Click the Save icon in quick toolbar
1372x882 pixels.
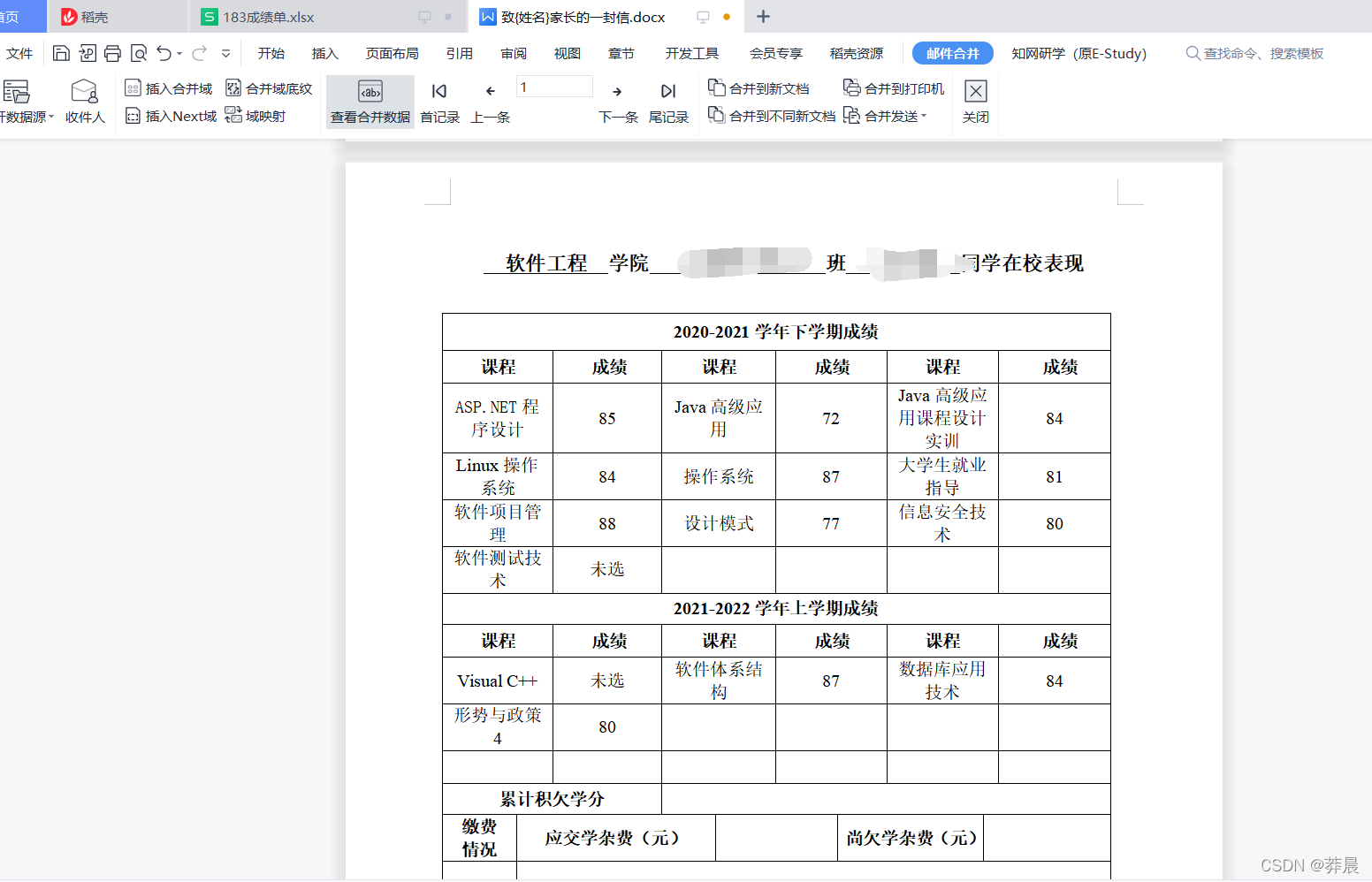coord(61,53)
